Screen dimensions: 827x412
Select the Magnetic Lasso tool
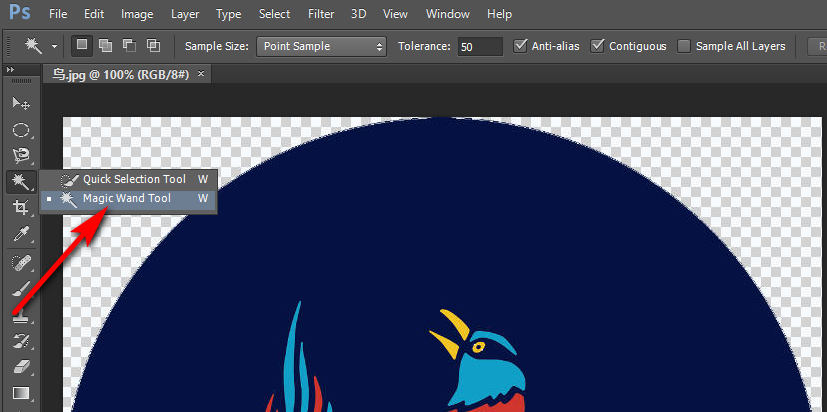tap(21, 156)
